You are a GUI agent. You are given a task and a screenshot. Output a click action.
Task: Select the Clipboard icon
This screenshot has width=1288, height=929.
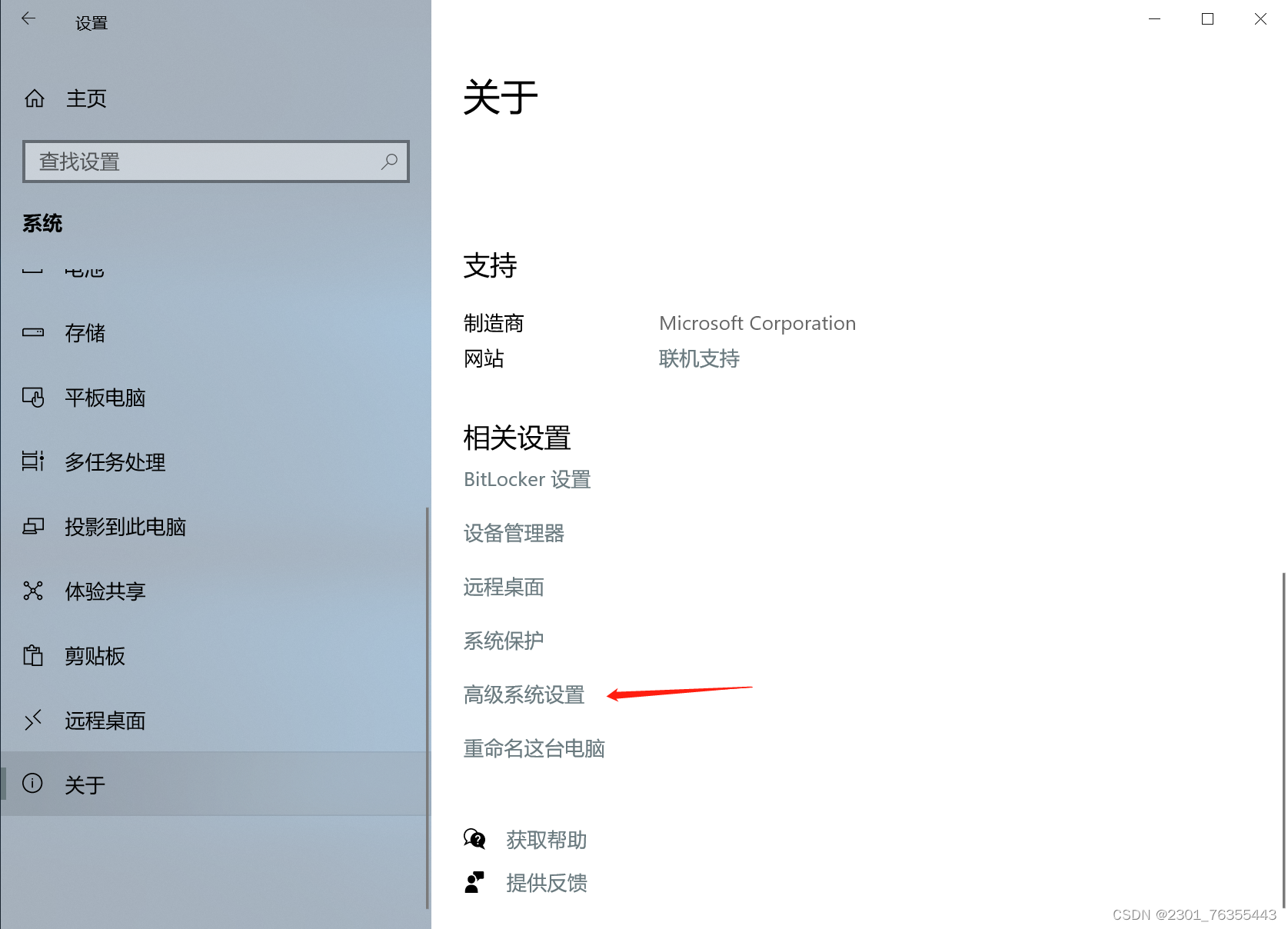33,655
